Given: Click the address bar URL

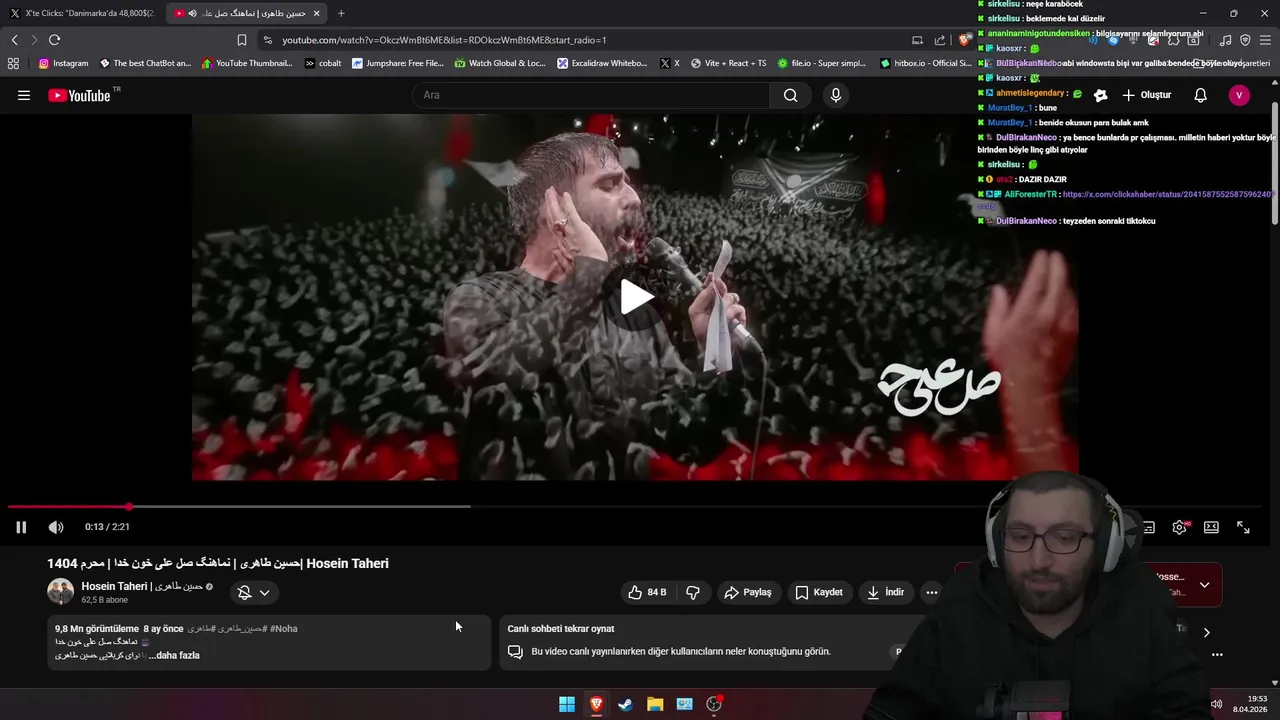Looking at the screenshot, I should click(x=444, y=40).
